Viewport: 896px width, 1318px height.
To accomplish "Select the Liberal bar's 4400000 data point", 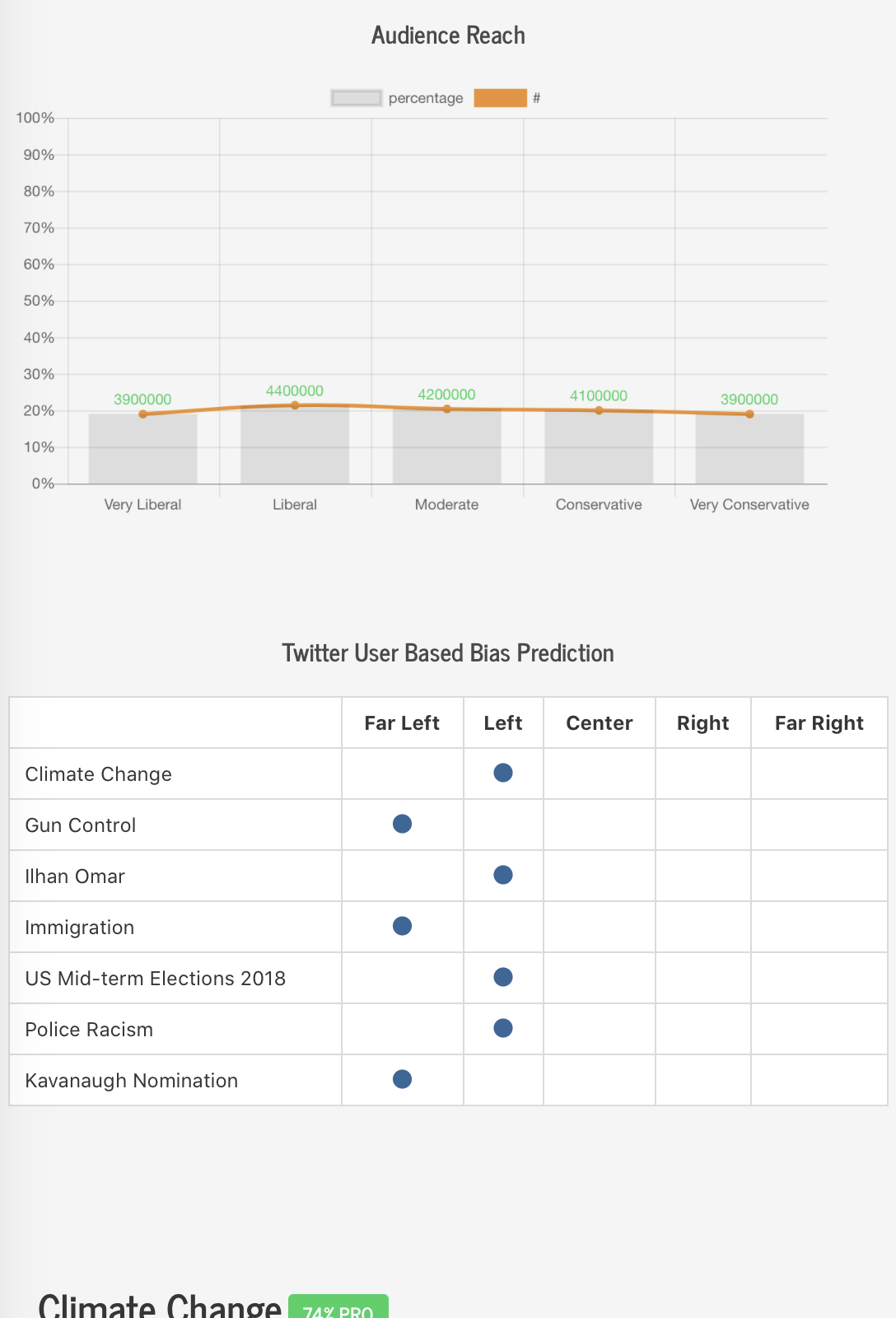I will click(x=295, y=405).
